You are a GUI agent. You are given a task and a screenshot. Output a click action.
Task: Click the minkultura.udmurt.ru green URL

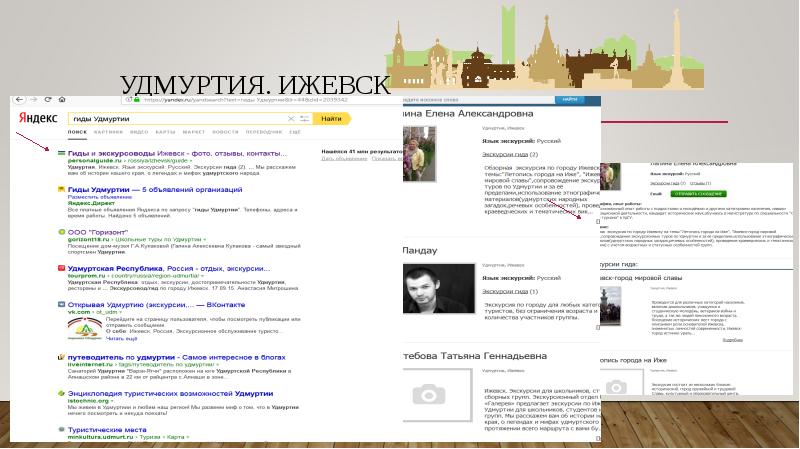coord(101,437)
